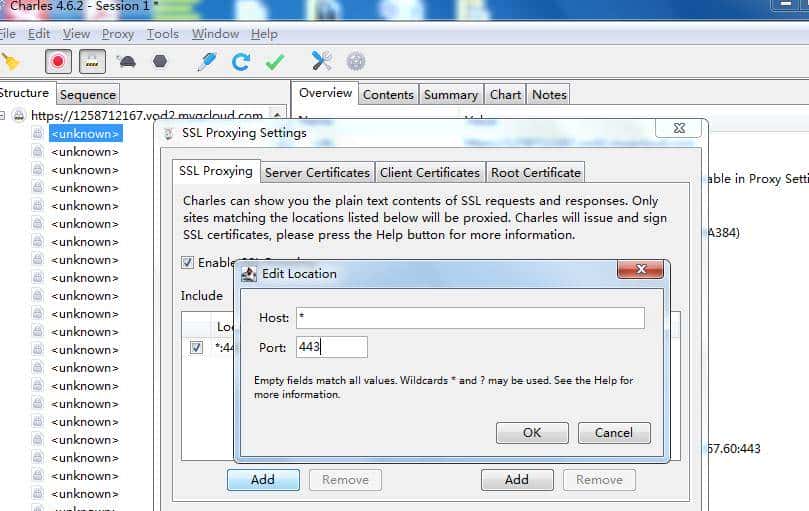Click the green checkmark validate icon
This screenshot has width=809, height=511.
(x=275, y=62)
